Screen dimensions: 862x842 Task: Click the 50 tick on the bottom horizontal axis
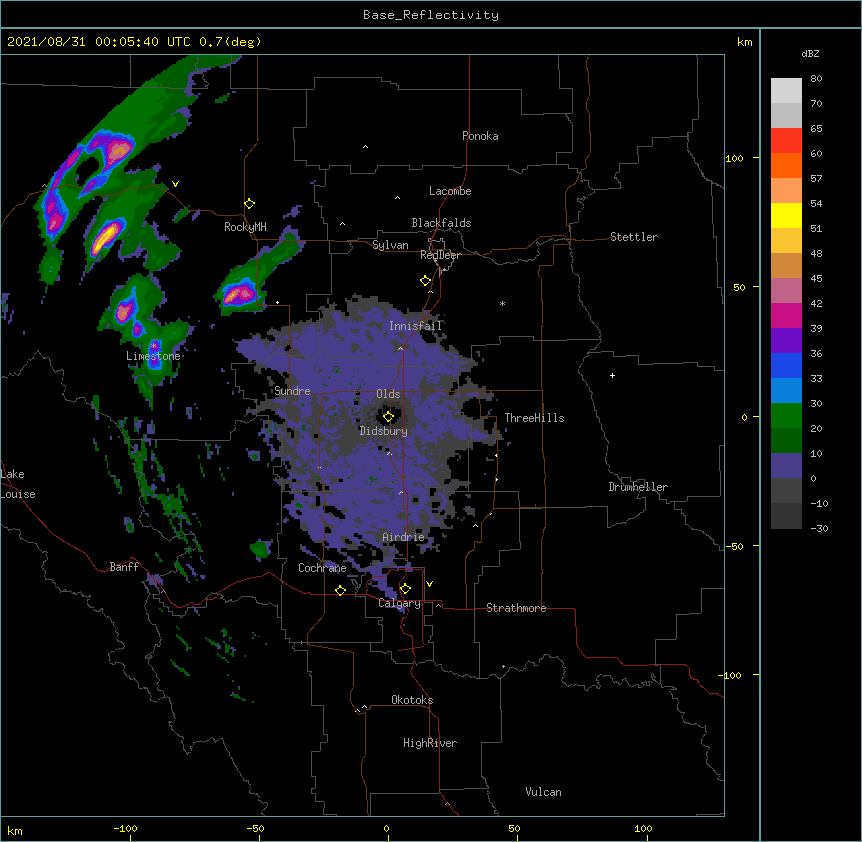click(x=514, y=829)
